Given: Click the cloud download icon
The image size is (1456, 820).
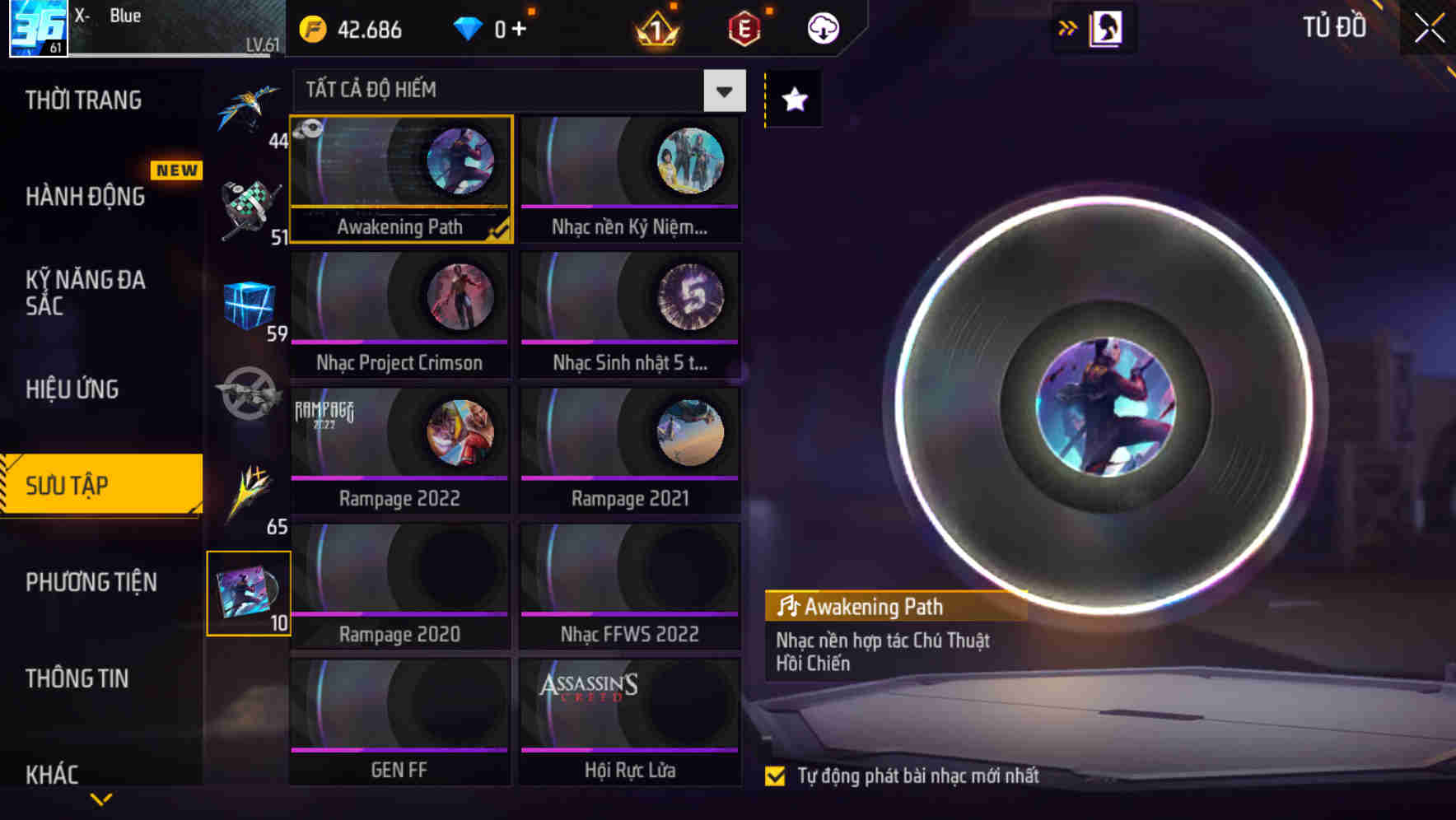Looking at the screenshot, I should (x=823, y=29).
